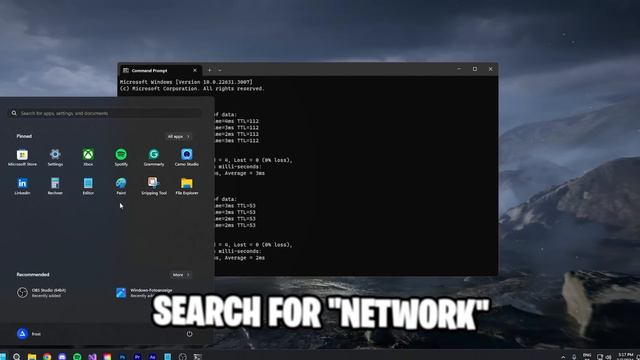The width and height of the screenshot is (640, 360).
Task: Open the Snipping Tool app
Action: [154, 186]
